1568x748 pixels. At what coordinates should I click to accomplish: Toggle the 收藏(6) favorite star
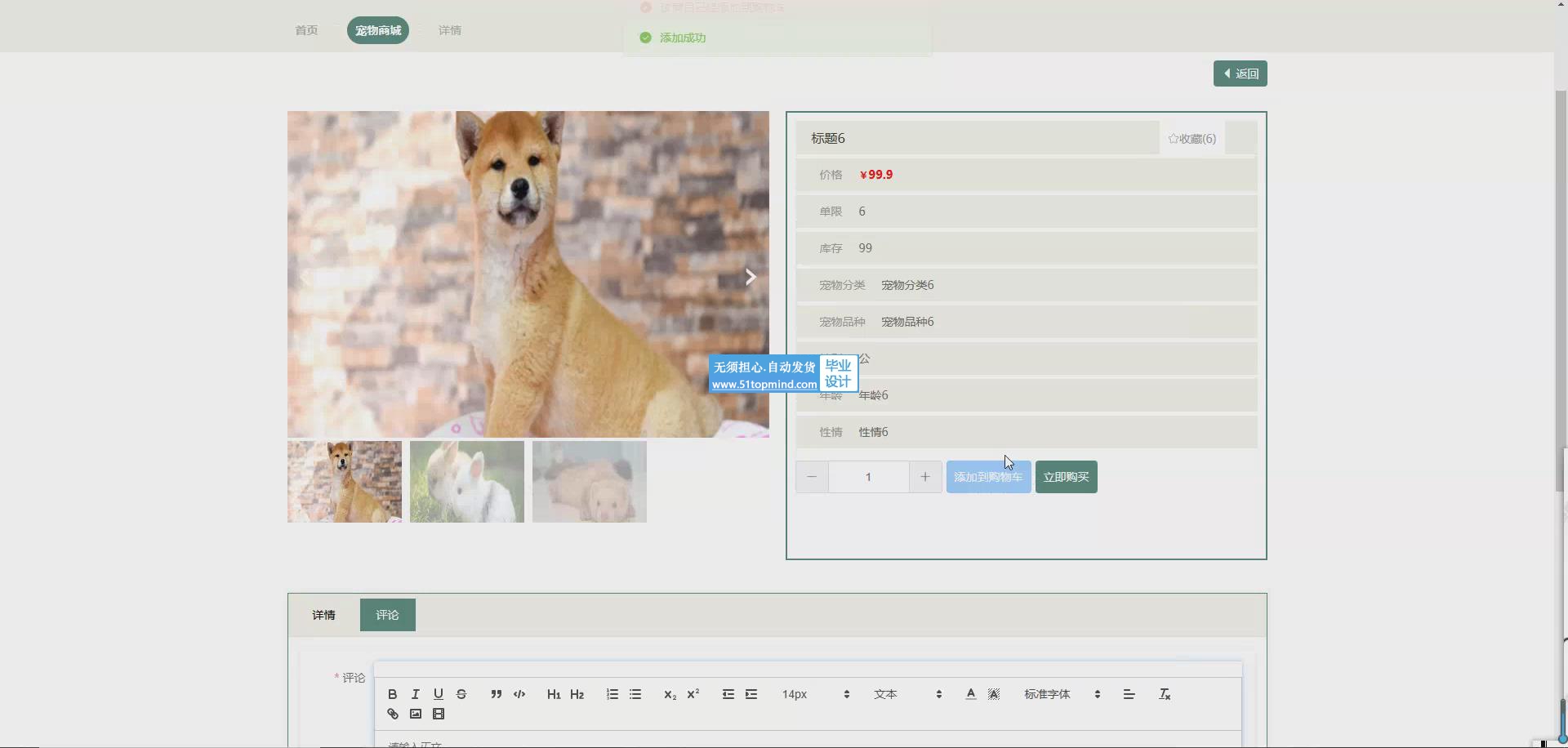coord(1192,139)
